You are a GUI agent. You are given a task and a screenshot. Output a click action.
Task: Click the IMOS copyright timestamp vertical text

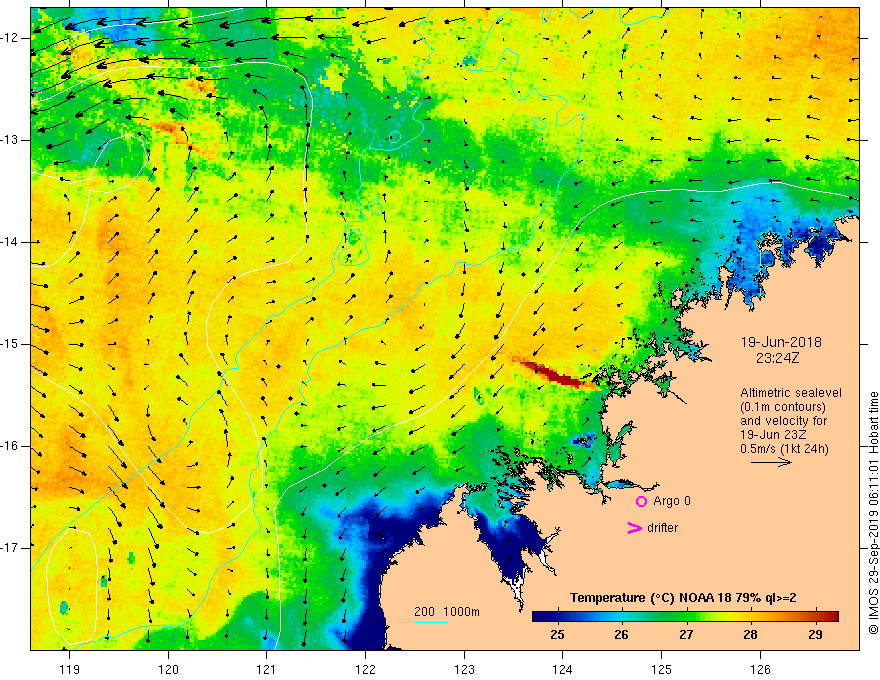coord(873,513)
